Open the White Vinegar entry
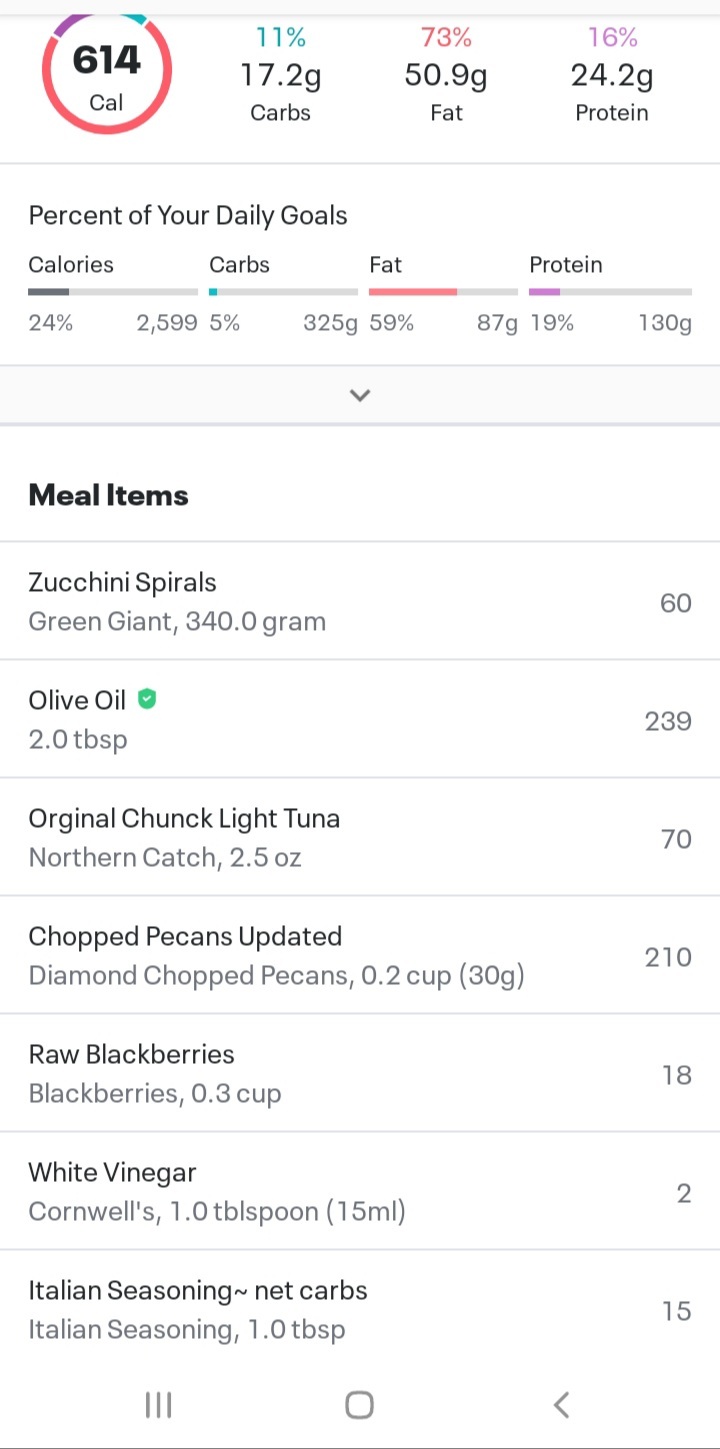The height and width of the screenshot is (1449, 720). coord(360,1191)
